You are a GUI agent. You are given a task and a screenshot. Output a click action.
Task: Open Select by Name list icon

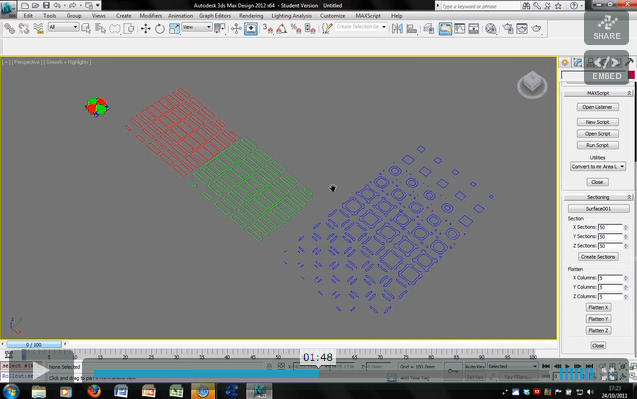click(100, 28)
